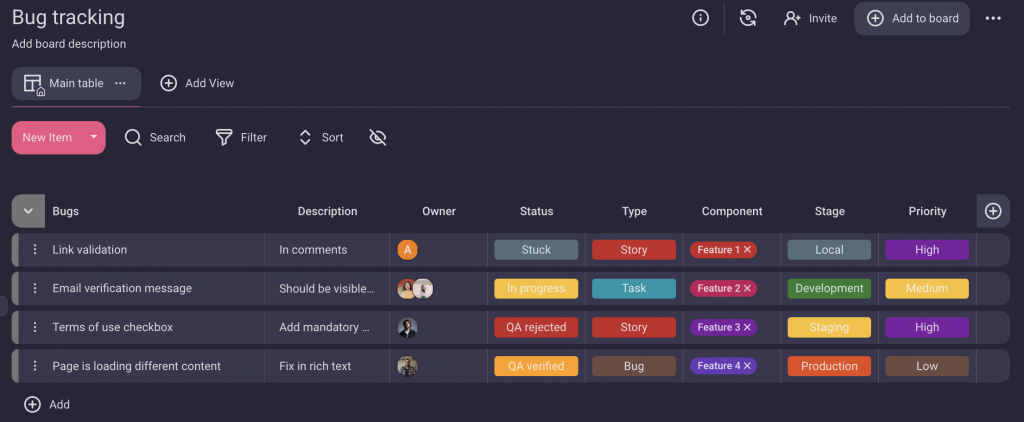Click Add board description text
This screenshot has height=422, width=1024.
69,44
